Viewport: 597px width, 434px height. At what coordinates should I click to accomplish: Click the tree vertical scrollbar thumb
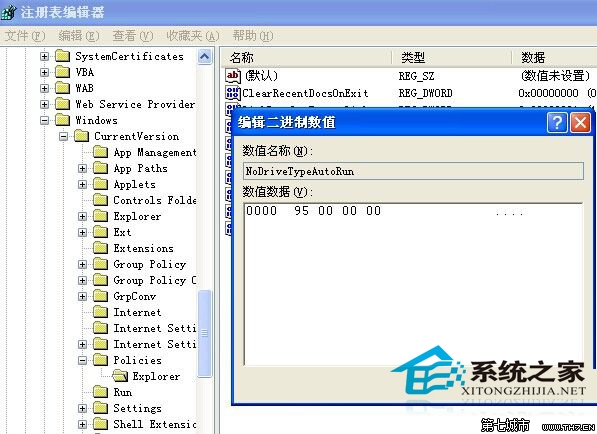[x=204, y=333]
